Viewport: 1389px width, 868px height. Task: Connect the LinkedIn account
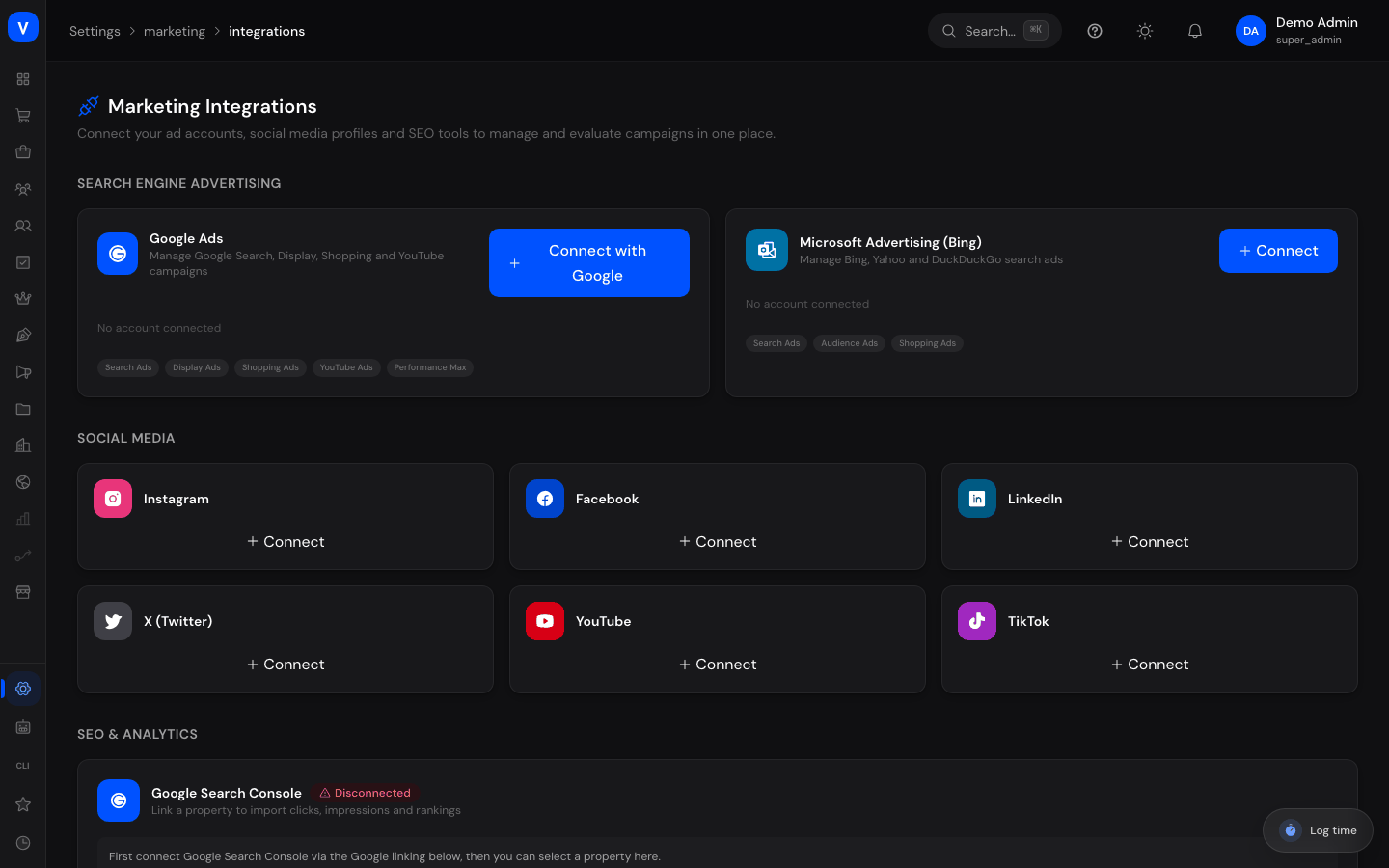coord(1150,542)
